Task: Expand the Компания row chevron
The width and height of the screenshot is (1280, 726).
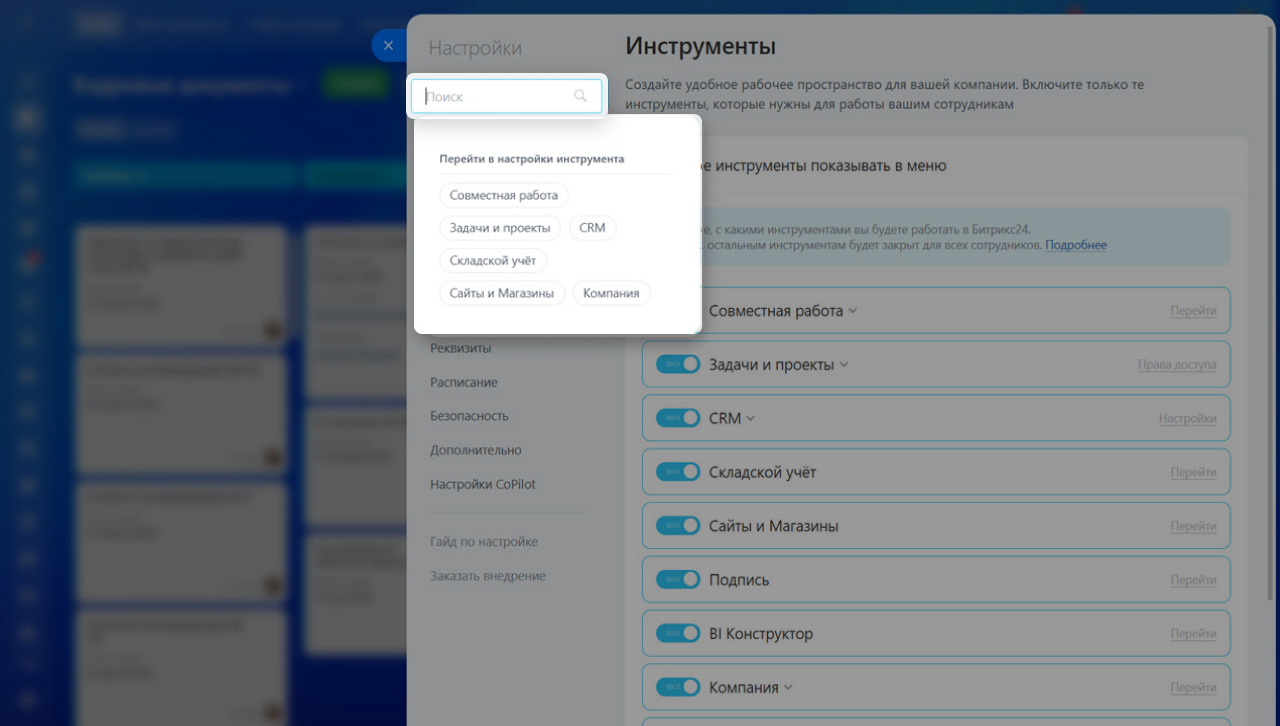Action: [788, 688]
